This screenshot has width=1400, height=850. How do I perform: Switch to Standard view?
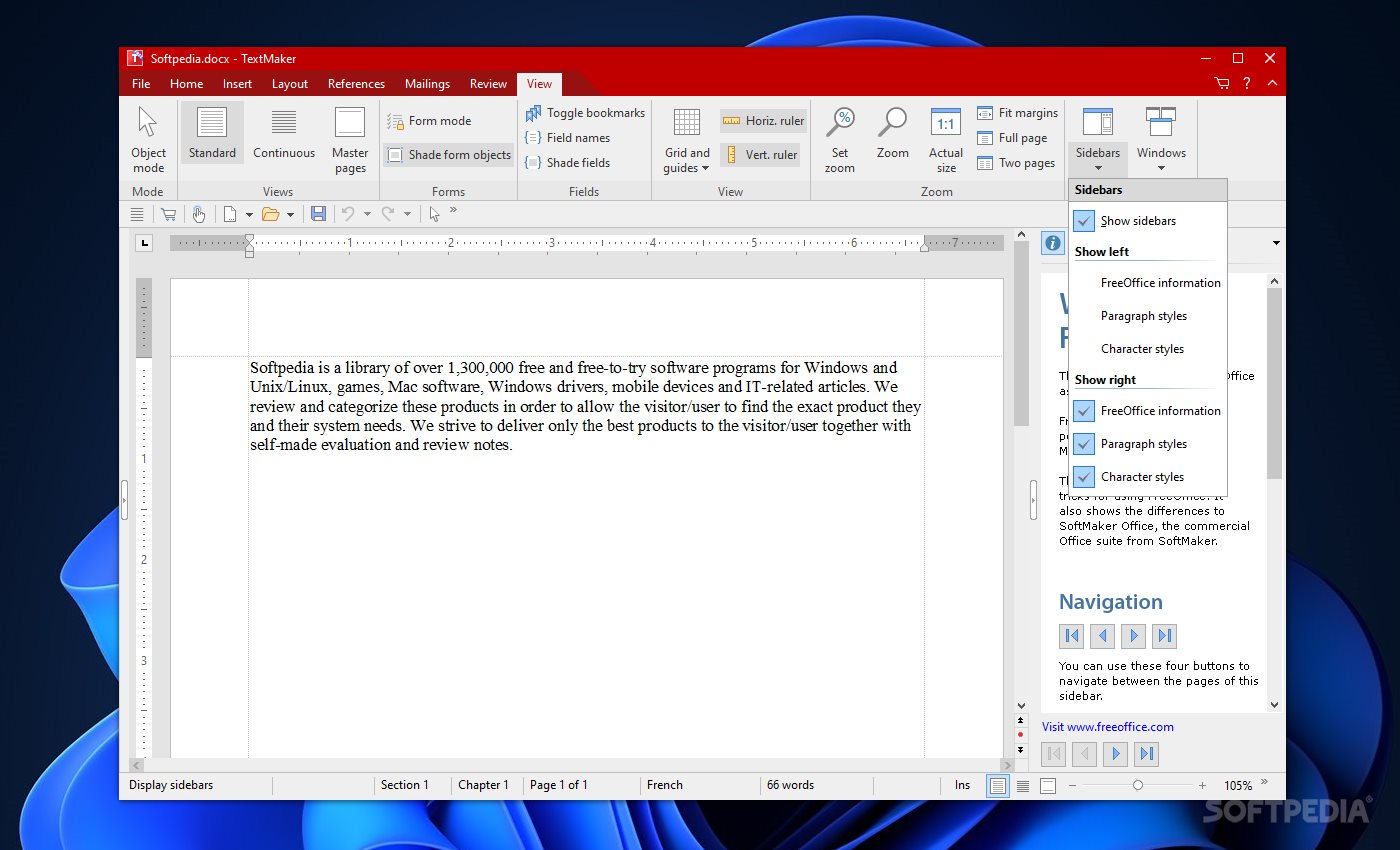tap(212, 132)
